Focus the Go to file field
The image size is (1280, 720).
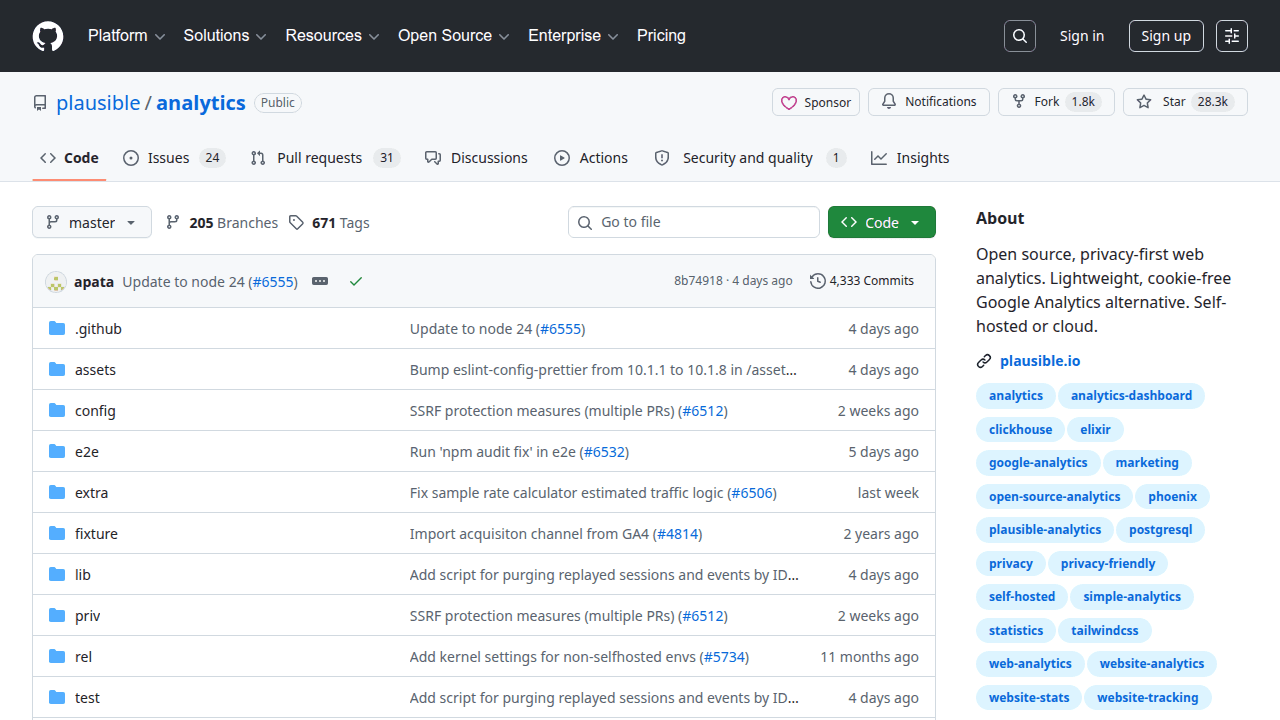694,222
